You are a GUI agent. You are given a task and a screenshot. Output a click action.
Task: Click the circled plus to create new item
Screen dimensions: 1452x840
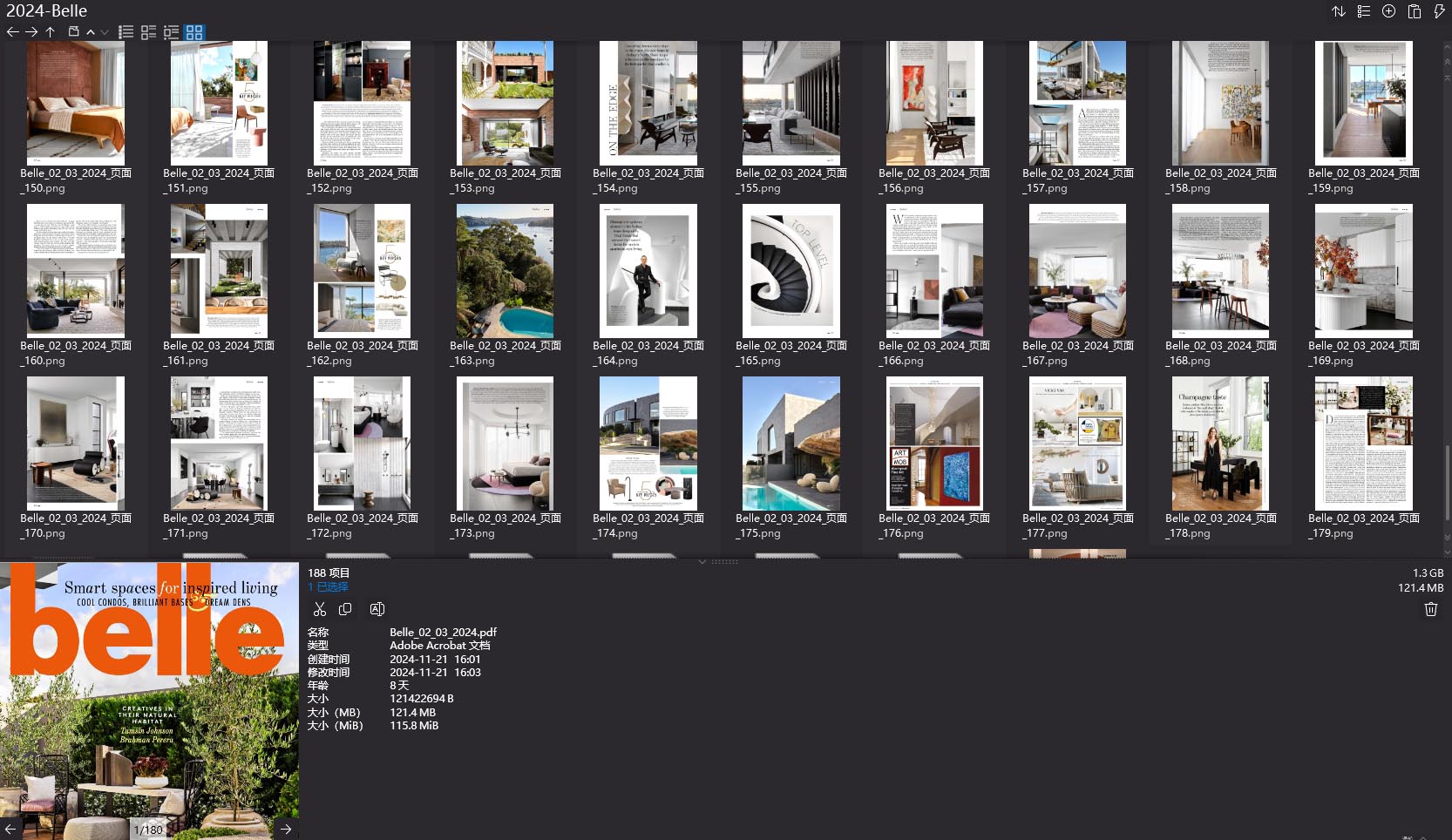(1389, 11)
